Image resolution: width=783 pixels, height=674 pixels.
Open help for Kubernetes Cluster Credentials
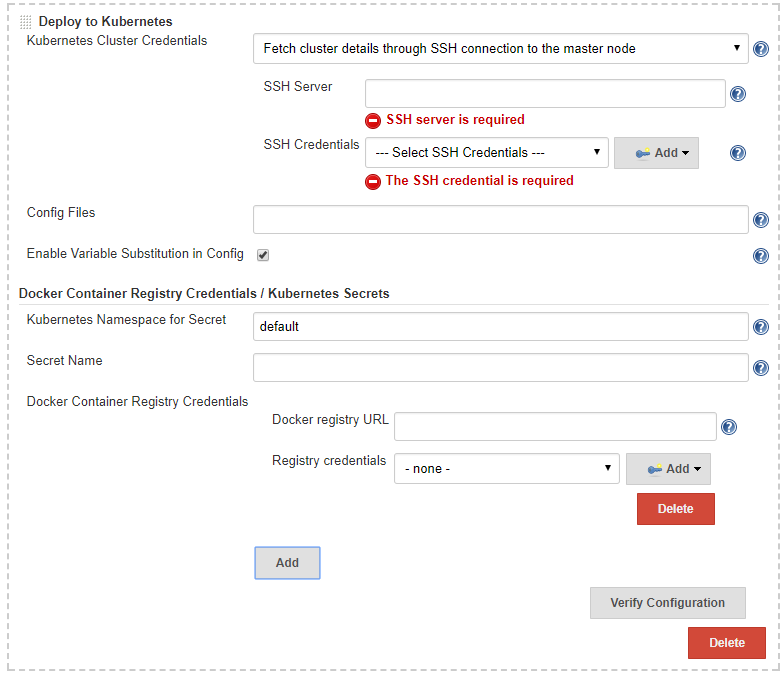pyautogui.click(x=761, y=49)
